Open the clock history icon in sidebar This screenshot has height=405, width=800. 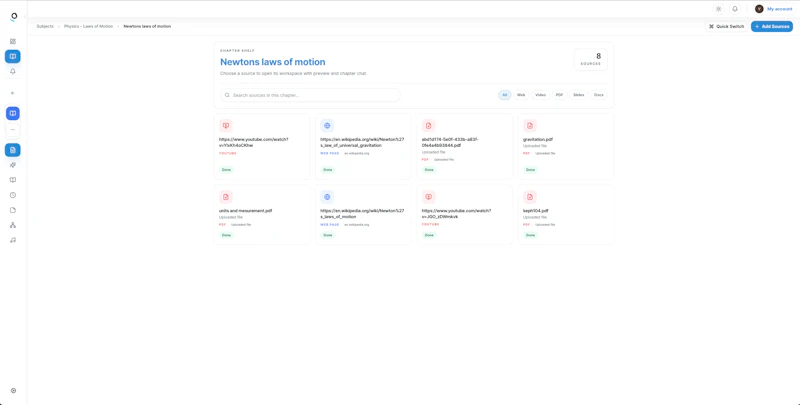click(x=13, y=195)
